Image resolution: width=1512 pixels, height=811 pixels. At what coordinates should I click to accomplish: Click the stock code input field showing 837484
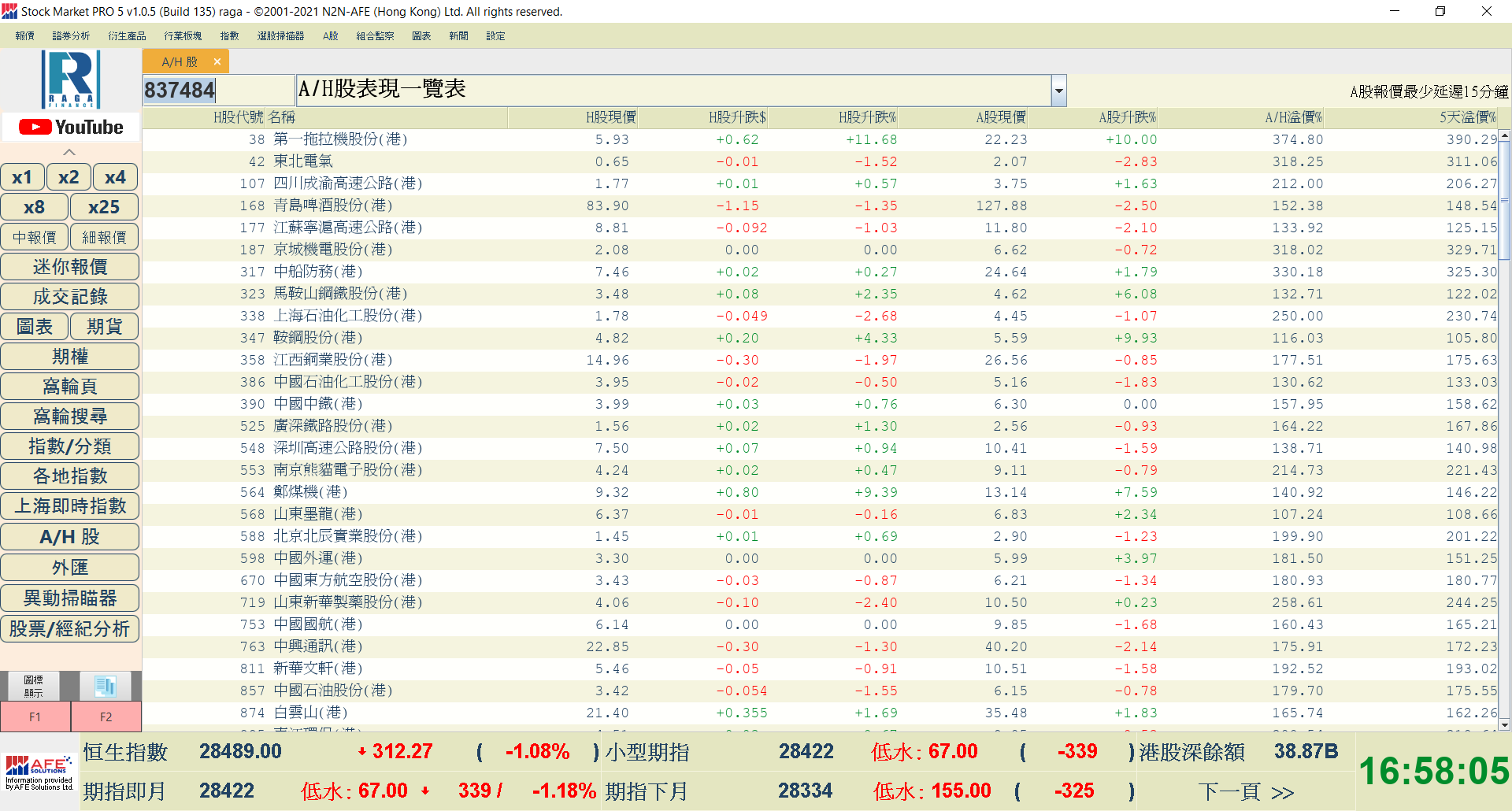pyautogui.click(x=218, y=91)
